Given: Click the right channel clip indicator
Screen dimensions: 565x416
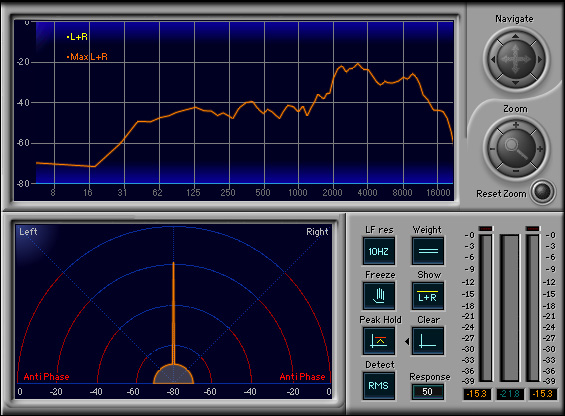Looking at the screenshot, I should 533,229.
